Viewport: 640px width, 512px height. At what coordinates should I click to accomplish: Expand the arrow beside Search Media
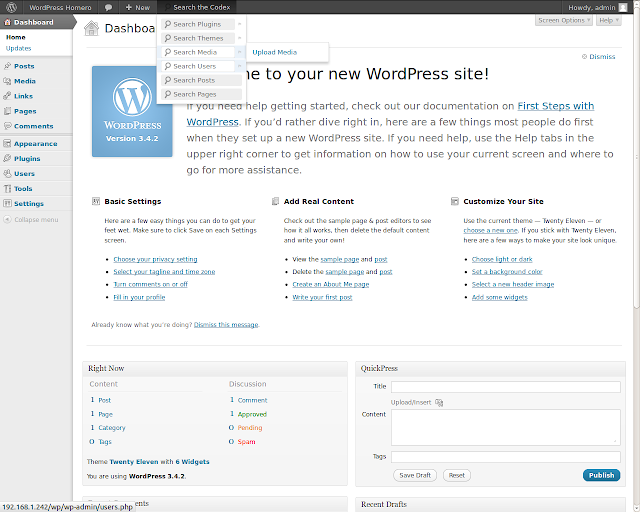(x=240, y=52)
